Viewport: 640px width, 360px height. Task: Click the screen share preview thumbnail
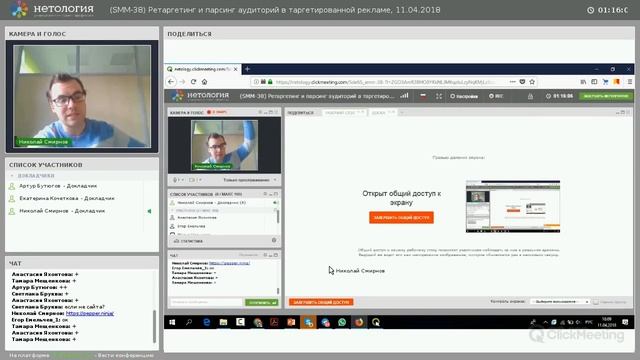tap(513, 207)
